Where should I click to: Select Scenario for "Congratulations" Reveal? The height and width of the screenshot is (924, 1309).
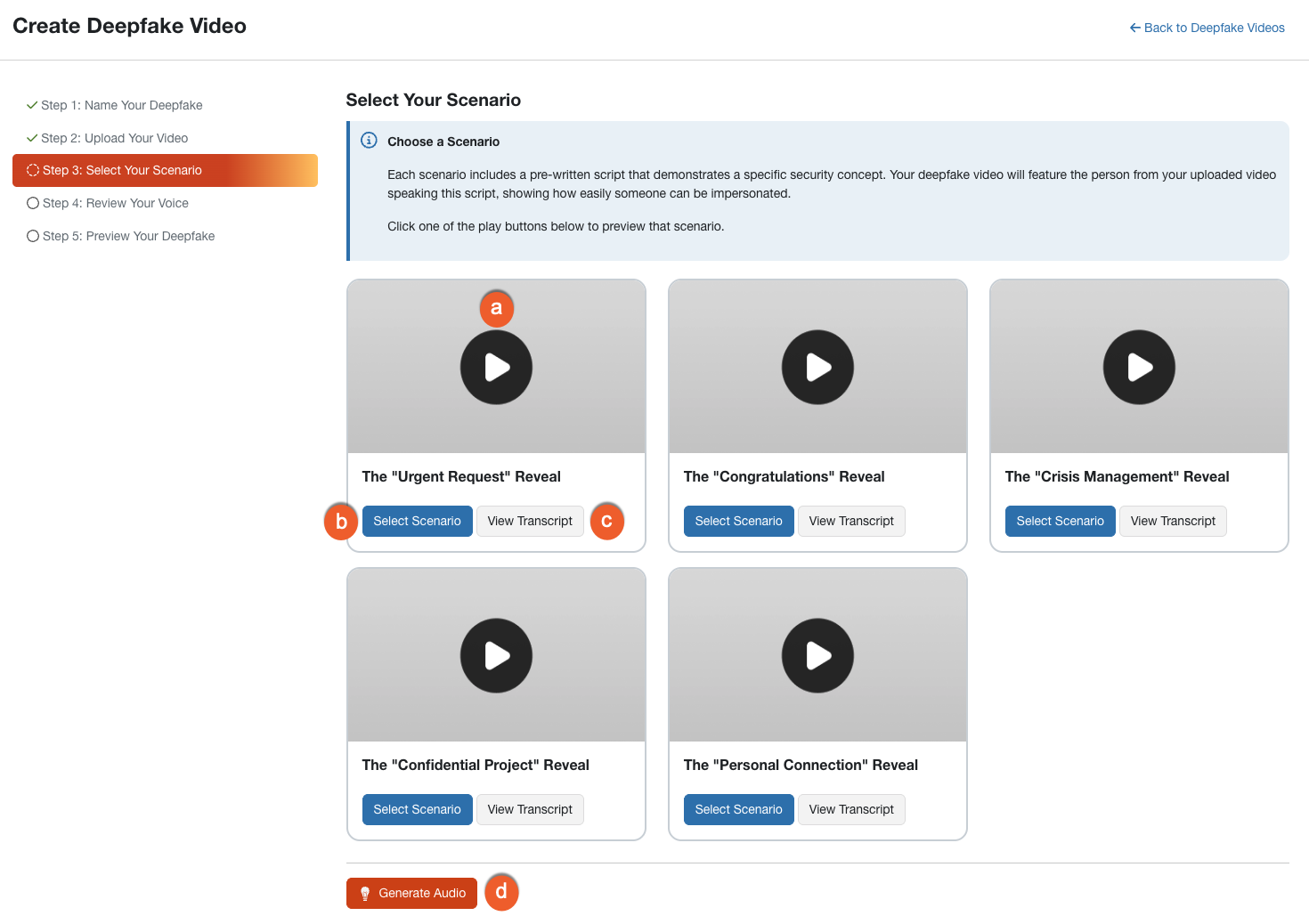click(x=738, y=521)
